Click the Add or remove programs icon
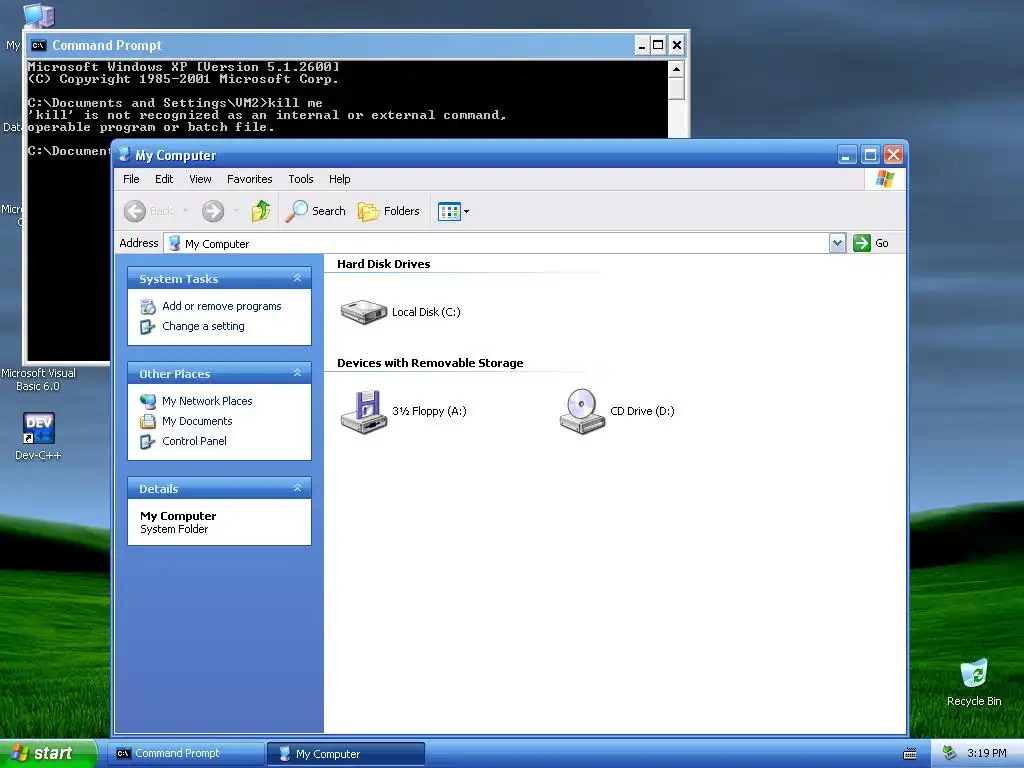 (x=148, y=306)
